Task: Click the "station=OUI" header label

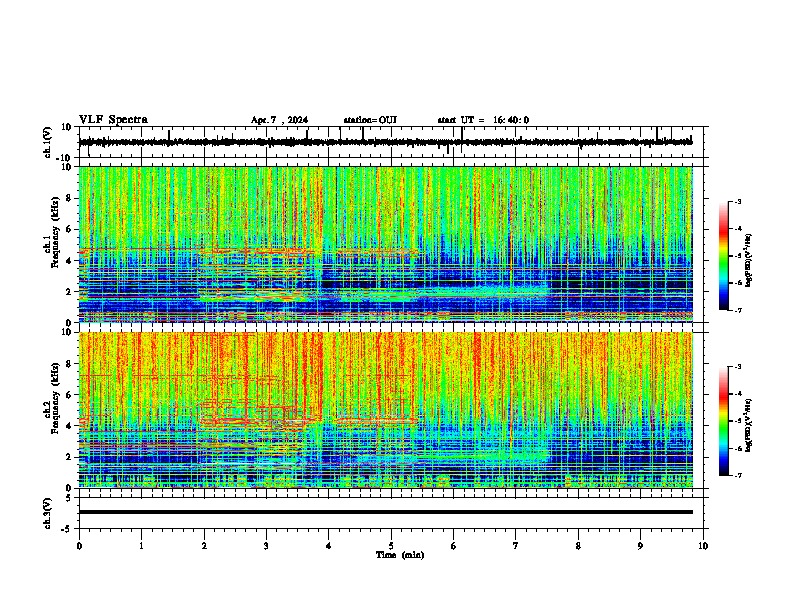Action: (x=370, y=120)
